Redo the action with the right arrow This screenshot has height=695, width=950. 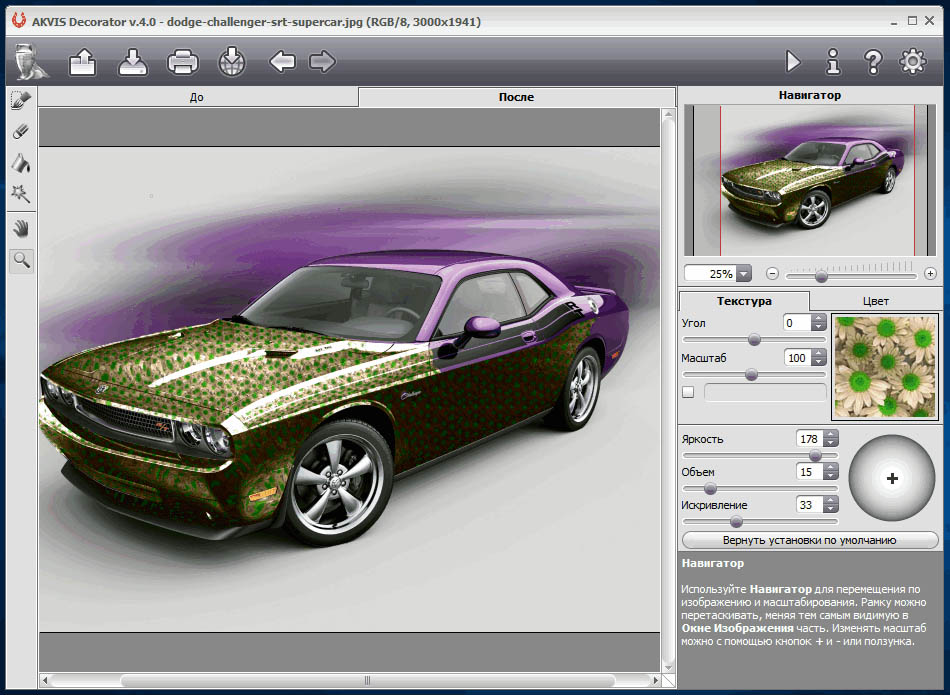click(x=322, y=61)
